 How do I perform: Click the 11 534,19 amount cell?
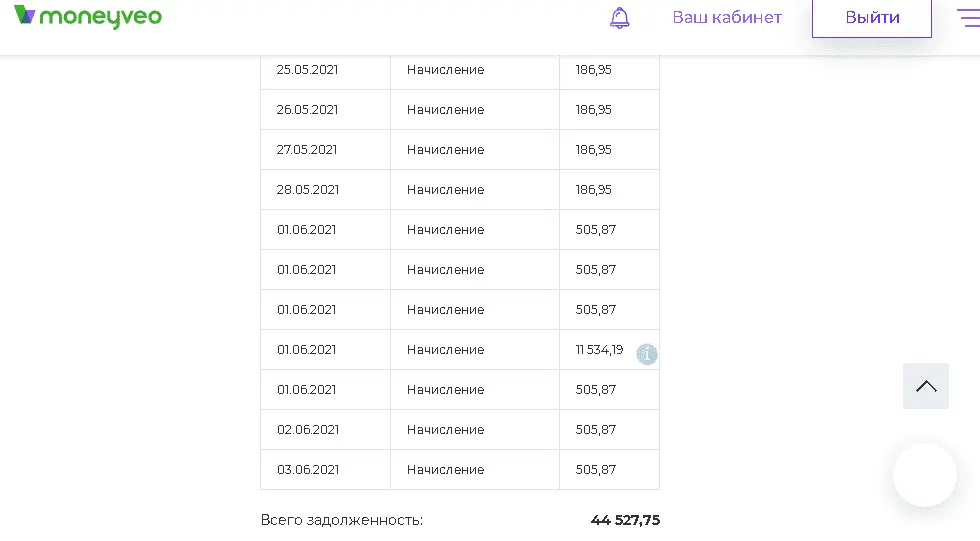click(599, 350)
